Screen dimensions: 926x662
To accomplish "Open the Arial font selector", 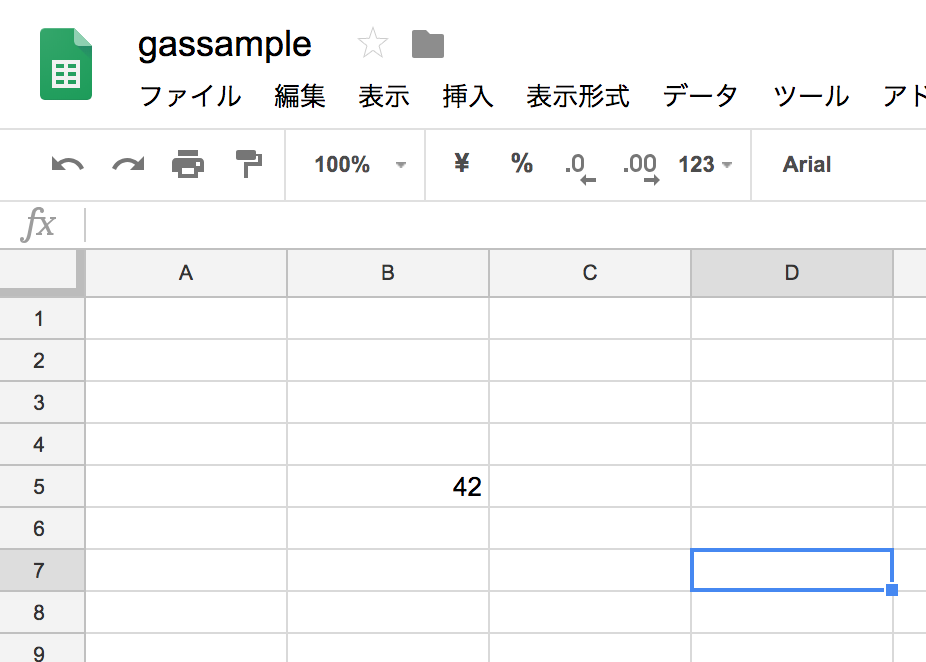I will pos(806,165).
